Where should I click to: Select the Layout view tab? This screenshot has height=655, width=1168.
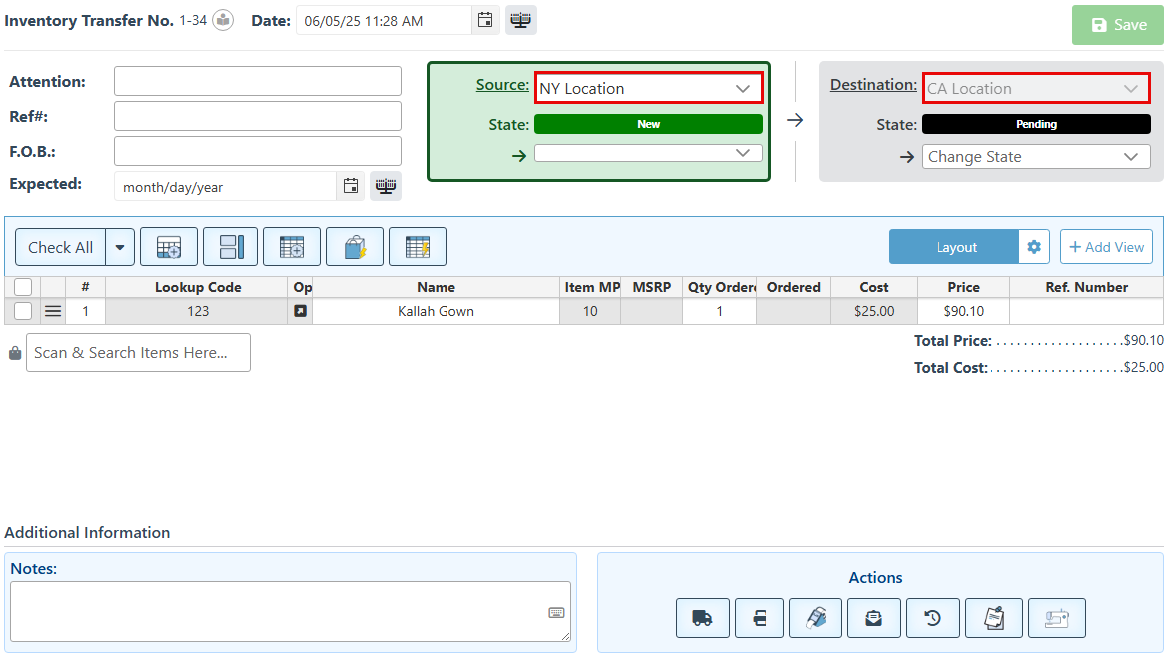coord(955,247)
